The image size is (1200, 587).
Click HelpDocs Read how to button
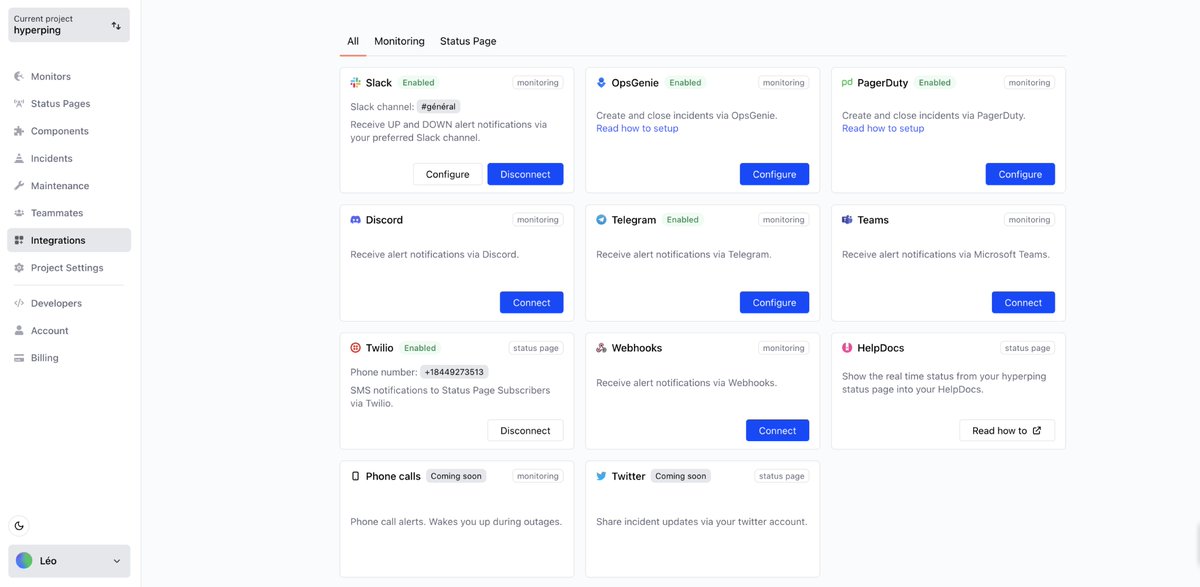click(1007, 430)
